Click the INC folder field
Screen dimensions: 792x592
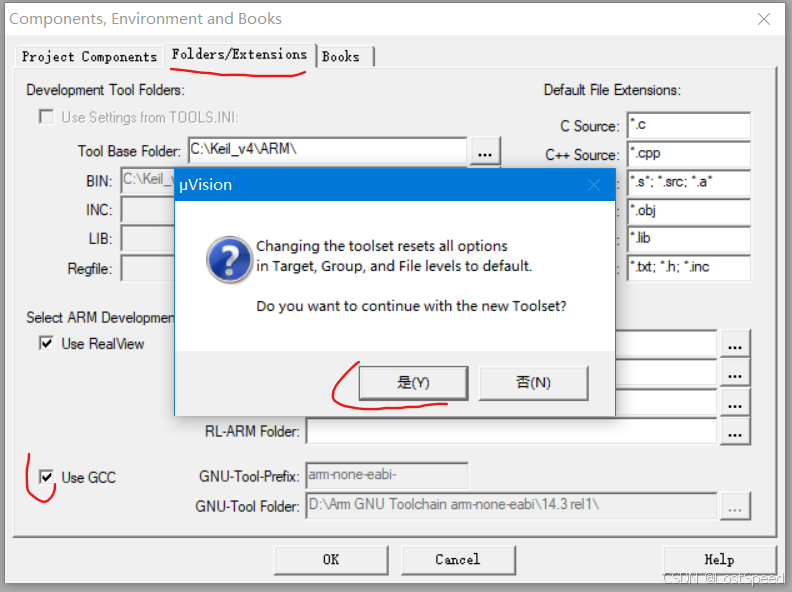tap(147, 210)
